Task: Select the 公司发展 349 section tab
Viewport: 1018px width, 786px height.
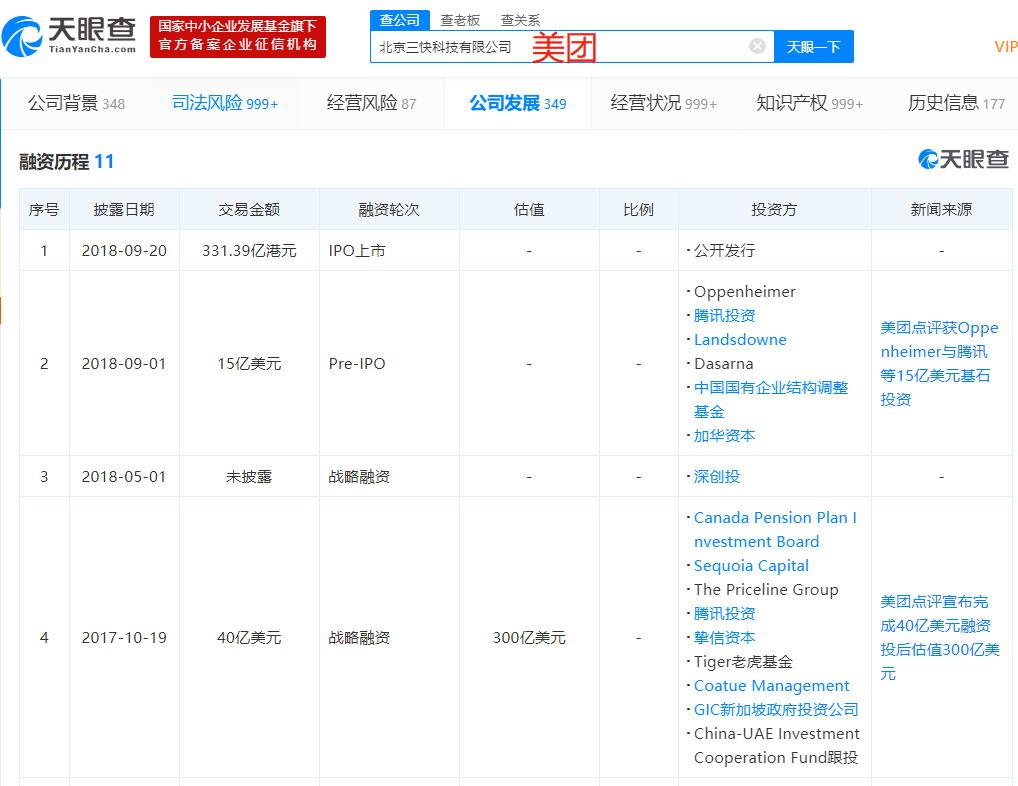Action: [x=518, y=103]
